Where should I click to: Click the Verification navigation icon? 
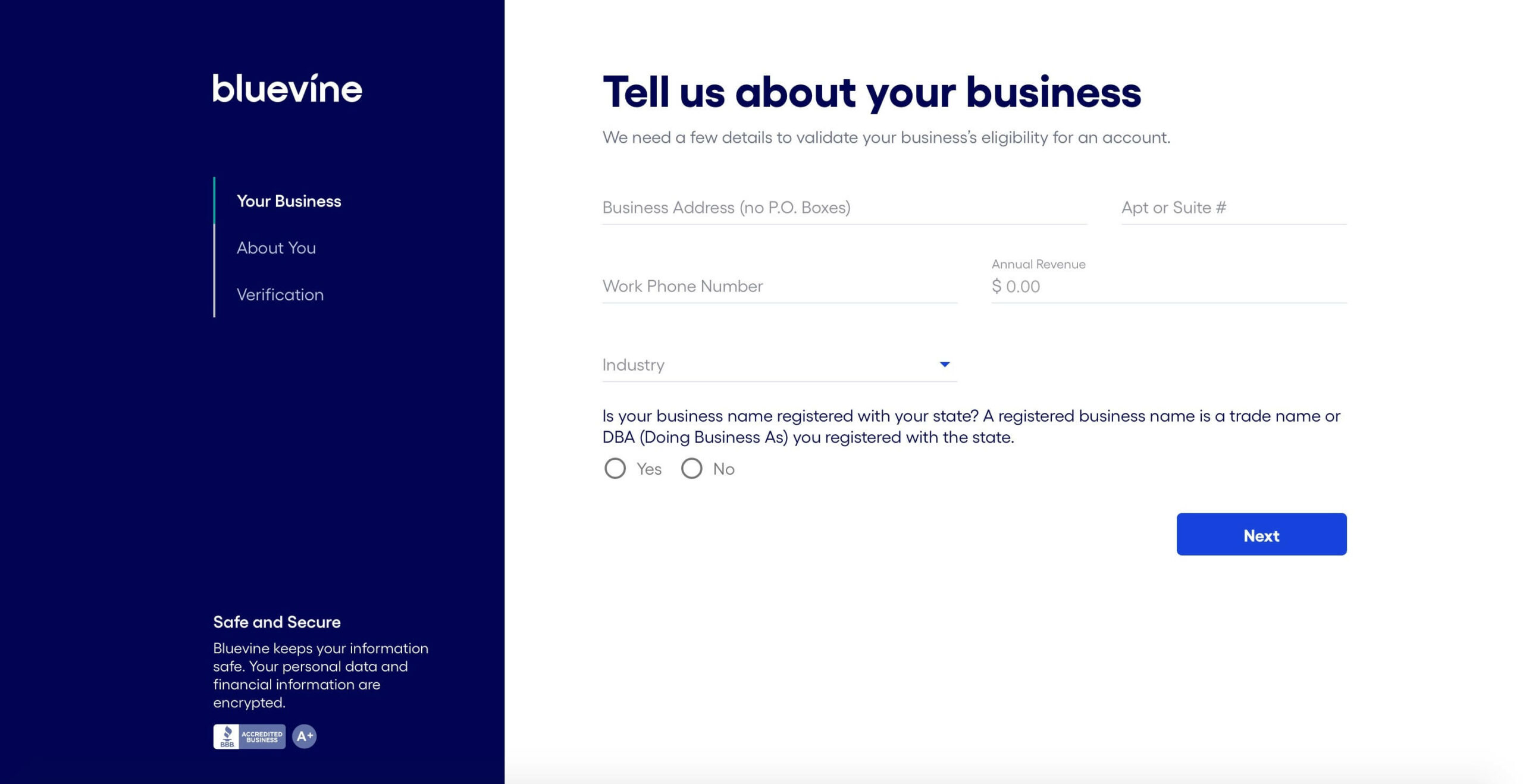coord(280,294)
